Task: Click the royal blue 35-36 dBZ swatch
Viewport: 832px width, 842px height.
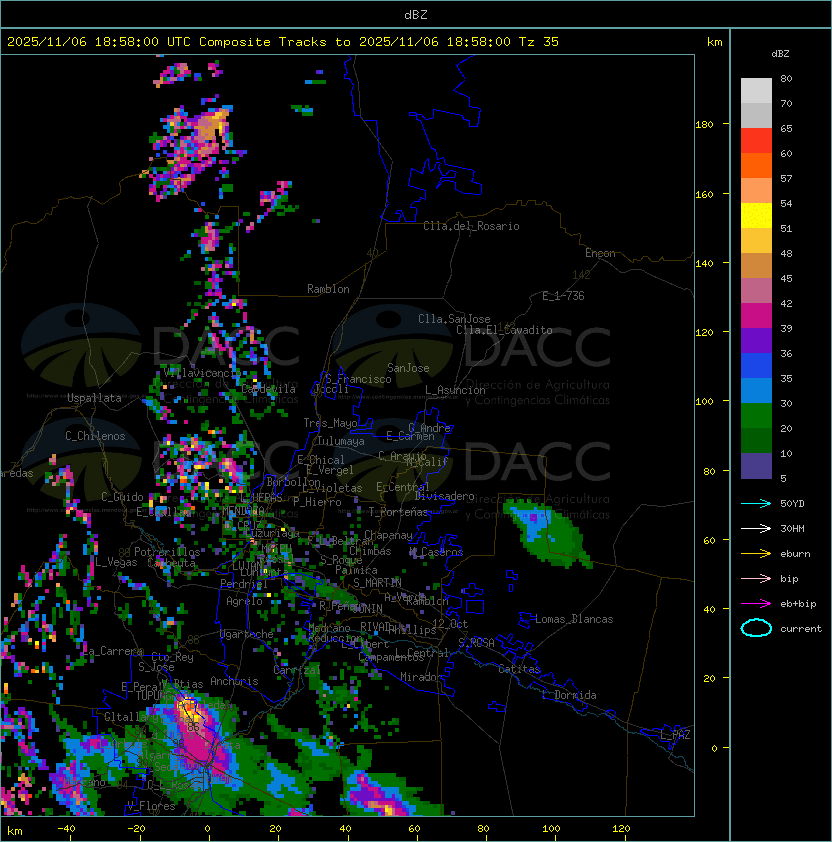Action: pos(756,366)
